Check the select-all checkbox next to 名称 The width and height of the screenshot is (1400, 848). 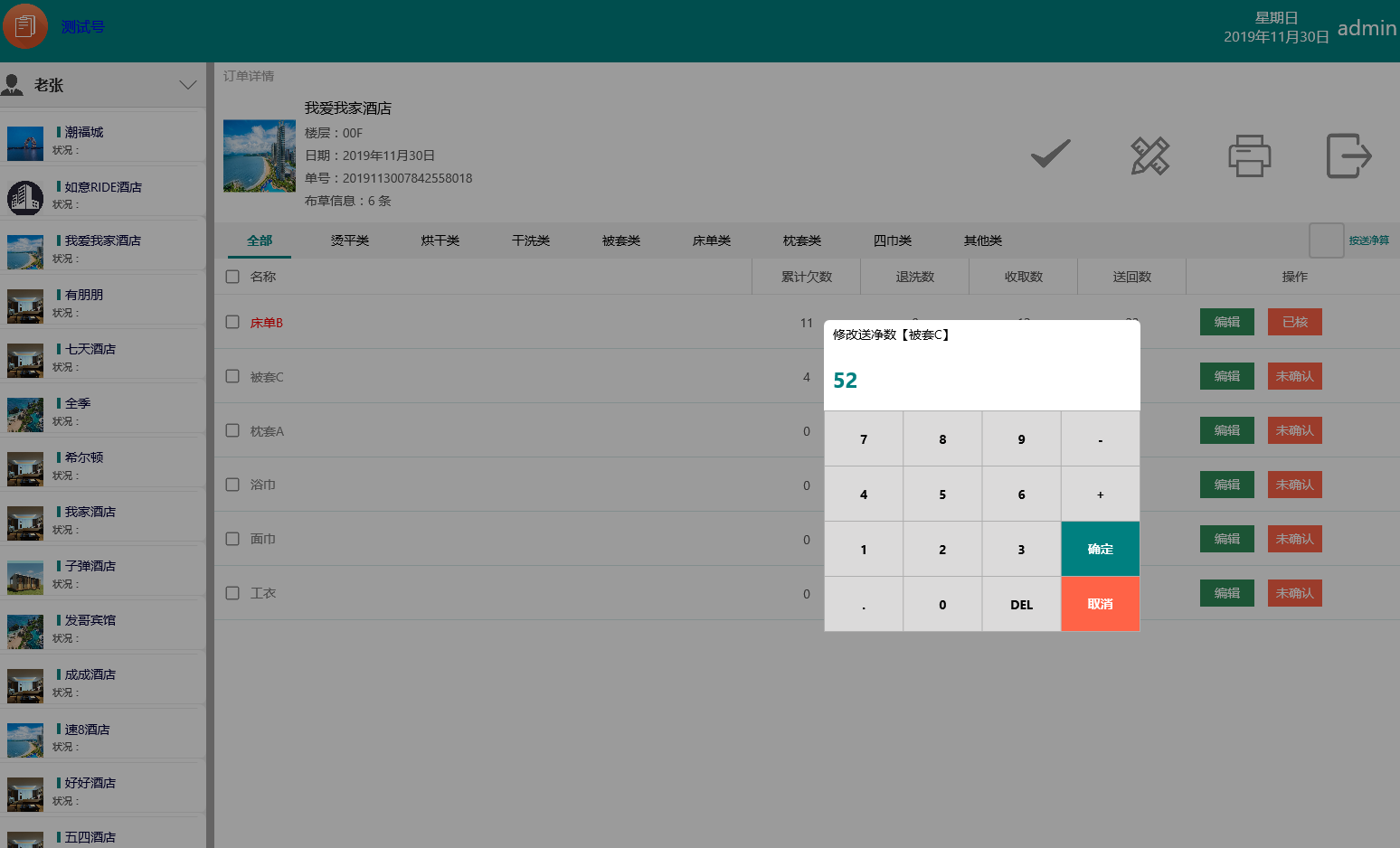pyautogui.click(x=232, y=277)
